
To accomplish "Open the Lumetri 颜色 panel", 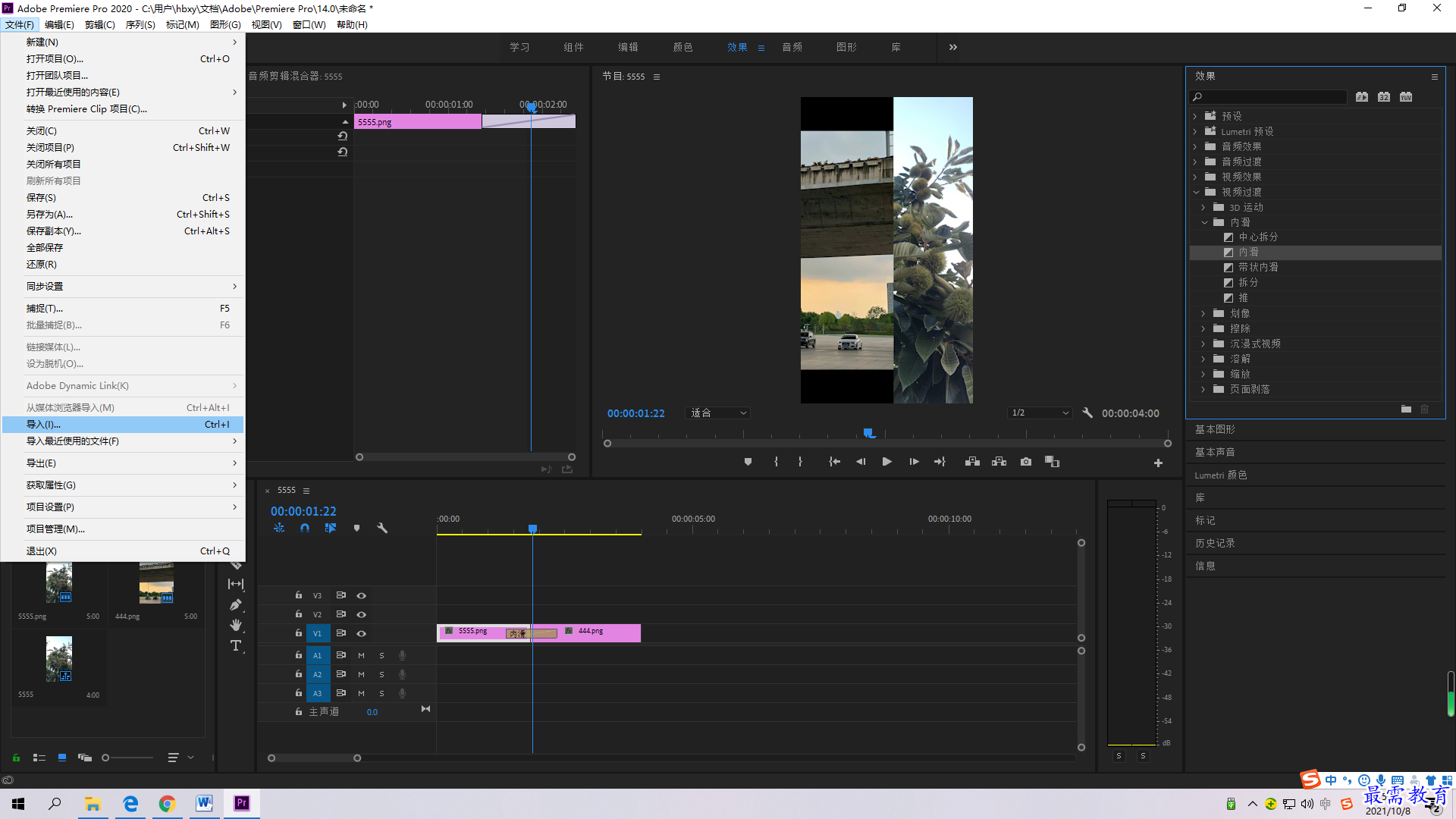I will pos(1220,475).
